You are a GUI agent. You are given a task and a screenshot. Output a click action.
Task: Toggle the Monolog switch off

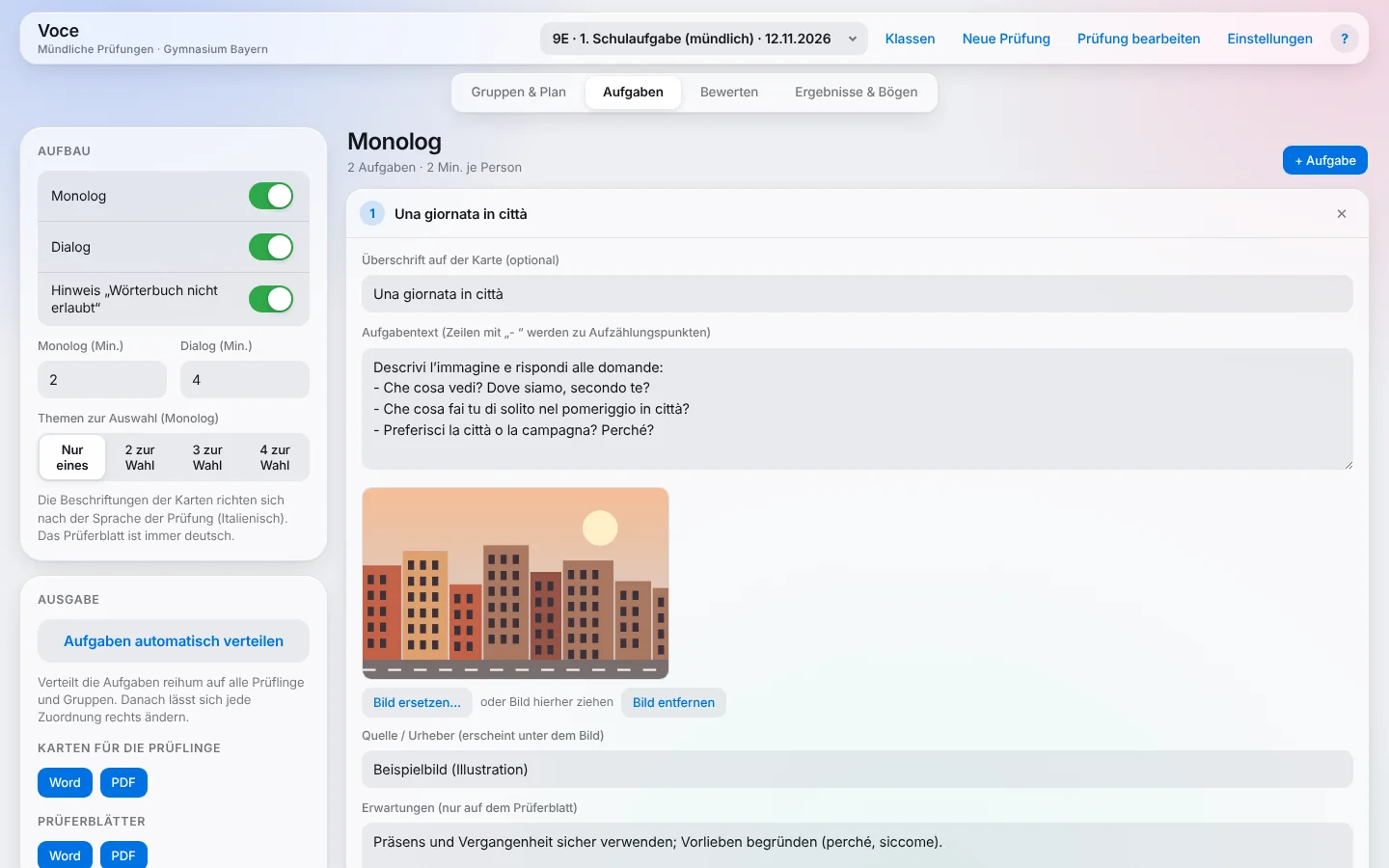click(271, 196)
